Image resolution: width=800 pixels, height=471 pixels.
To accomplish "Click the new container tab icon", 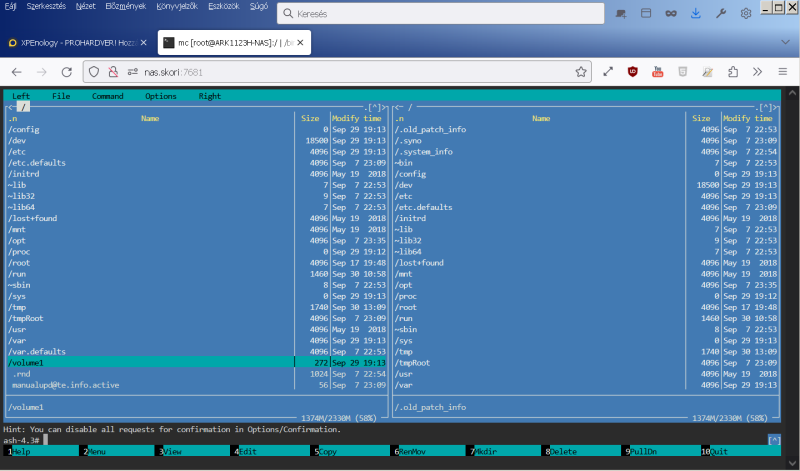I will (620, 14).
